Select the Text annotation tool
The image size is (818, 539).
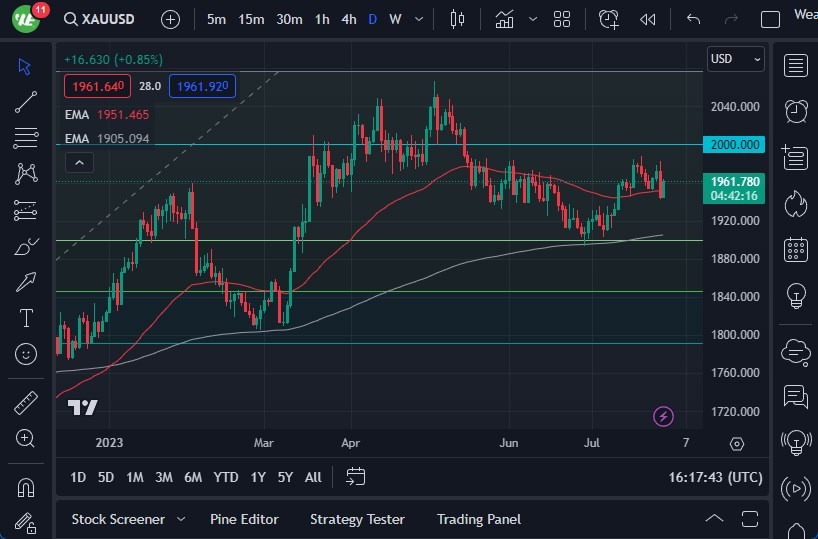click(x=26, y=318)
